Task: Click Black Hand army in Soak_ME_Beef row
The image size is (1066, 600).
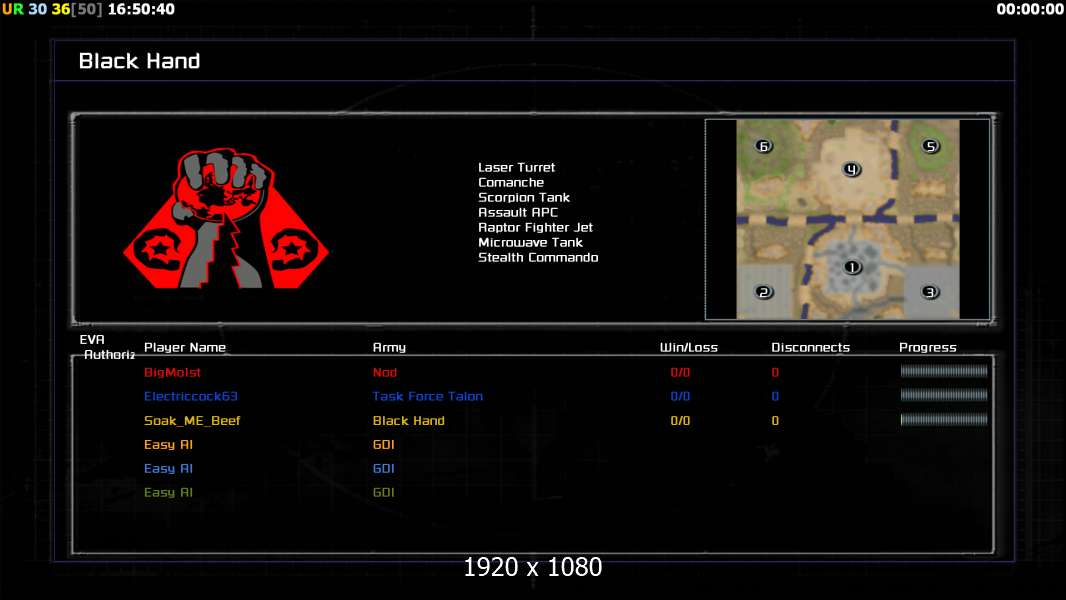Action: point(409,421)
